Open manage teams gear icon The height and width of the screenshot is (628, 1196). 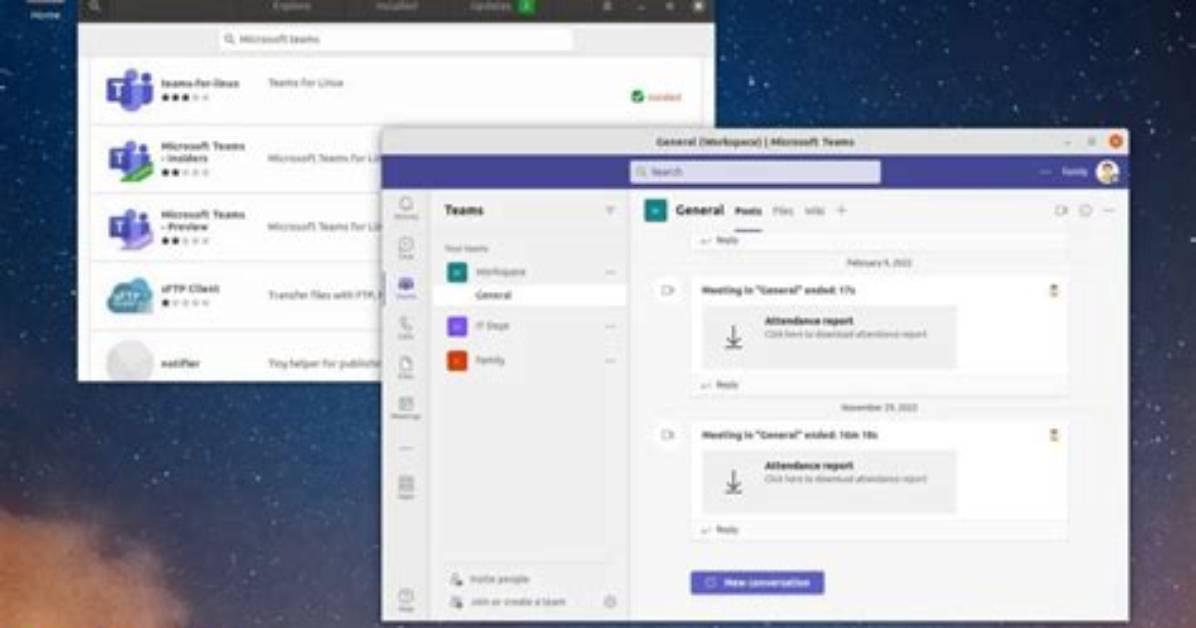click(610, 602)
